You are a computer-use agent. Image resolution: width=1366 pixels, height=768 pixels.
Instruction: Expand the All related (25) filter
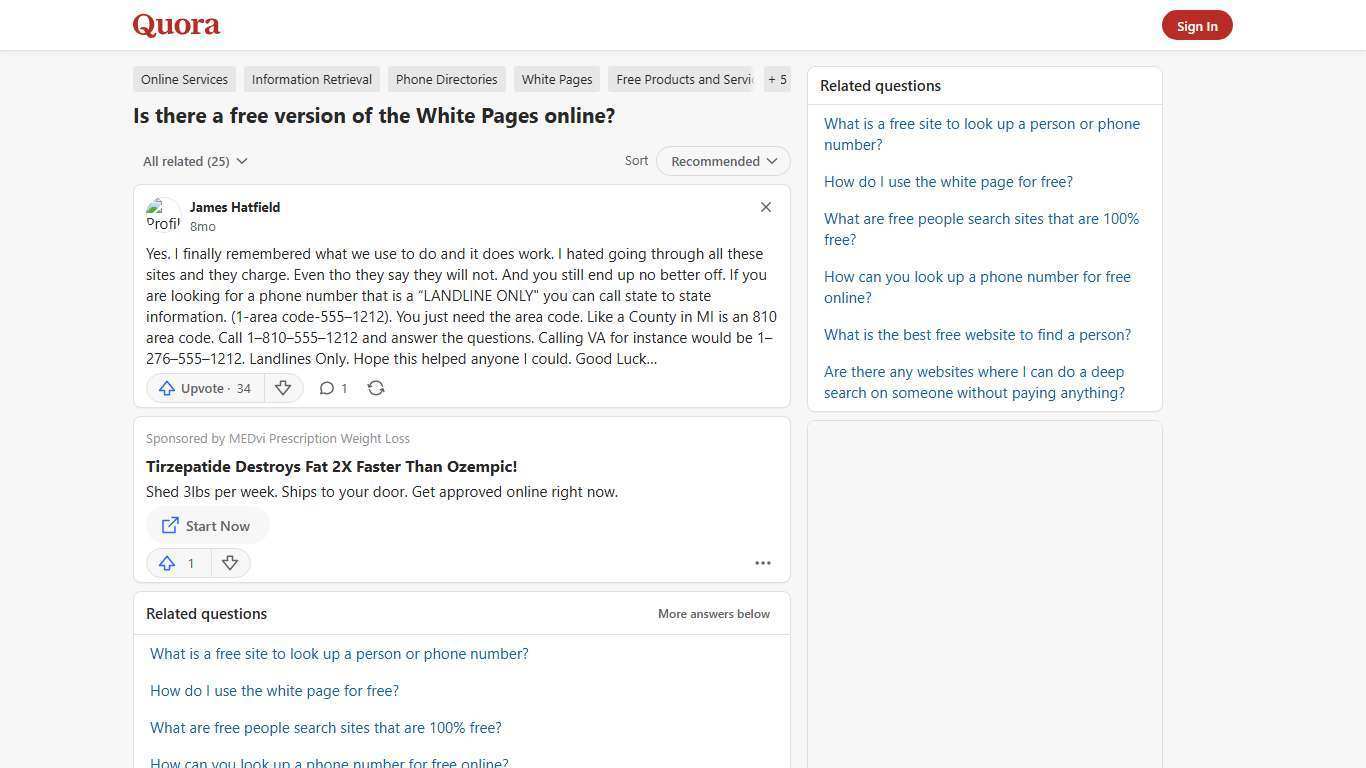point(195,161)
